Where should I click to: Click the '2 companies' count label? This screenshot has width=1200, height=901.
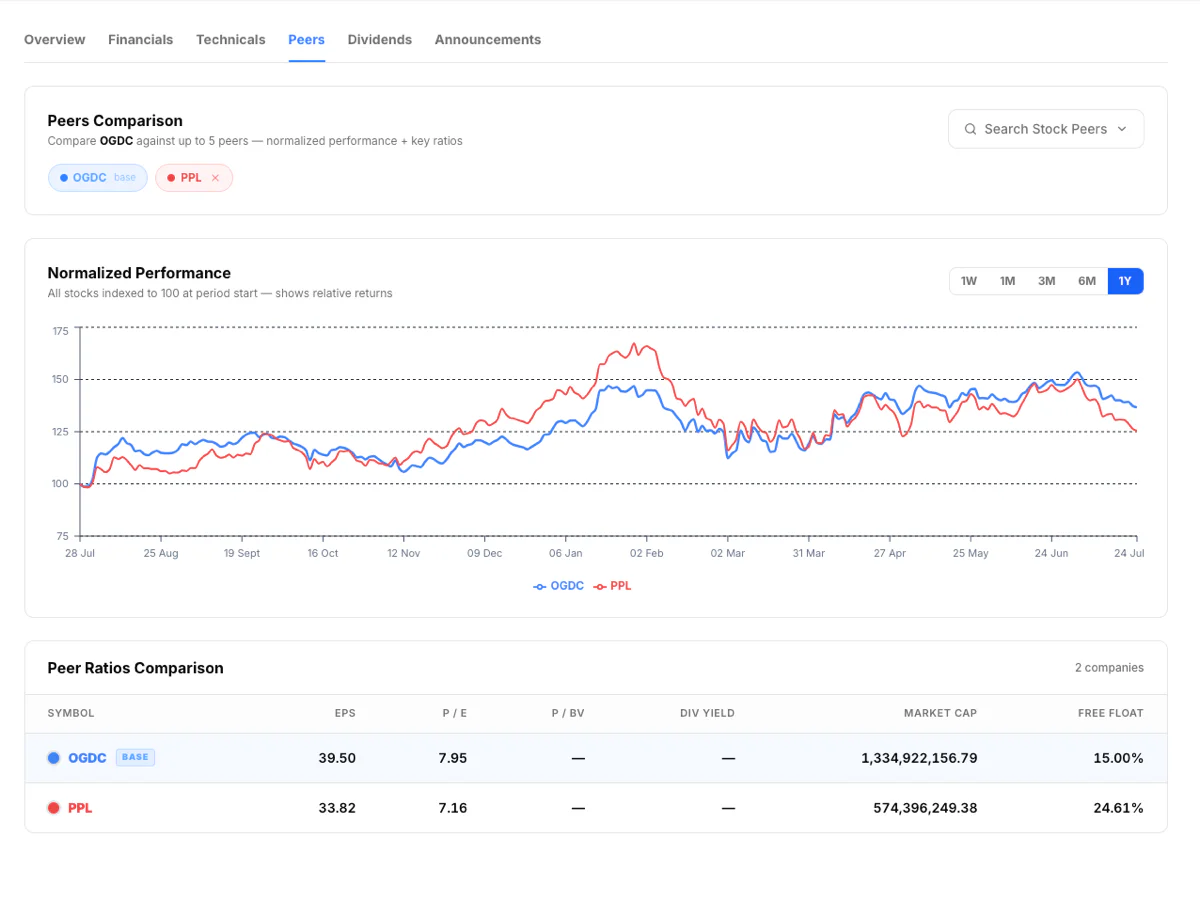(x=1109, y=668)
